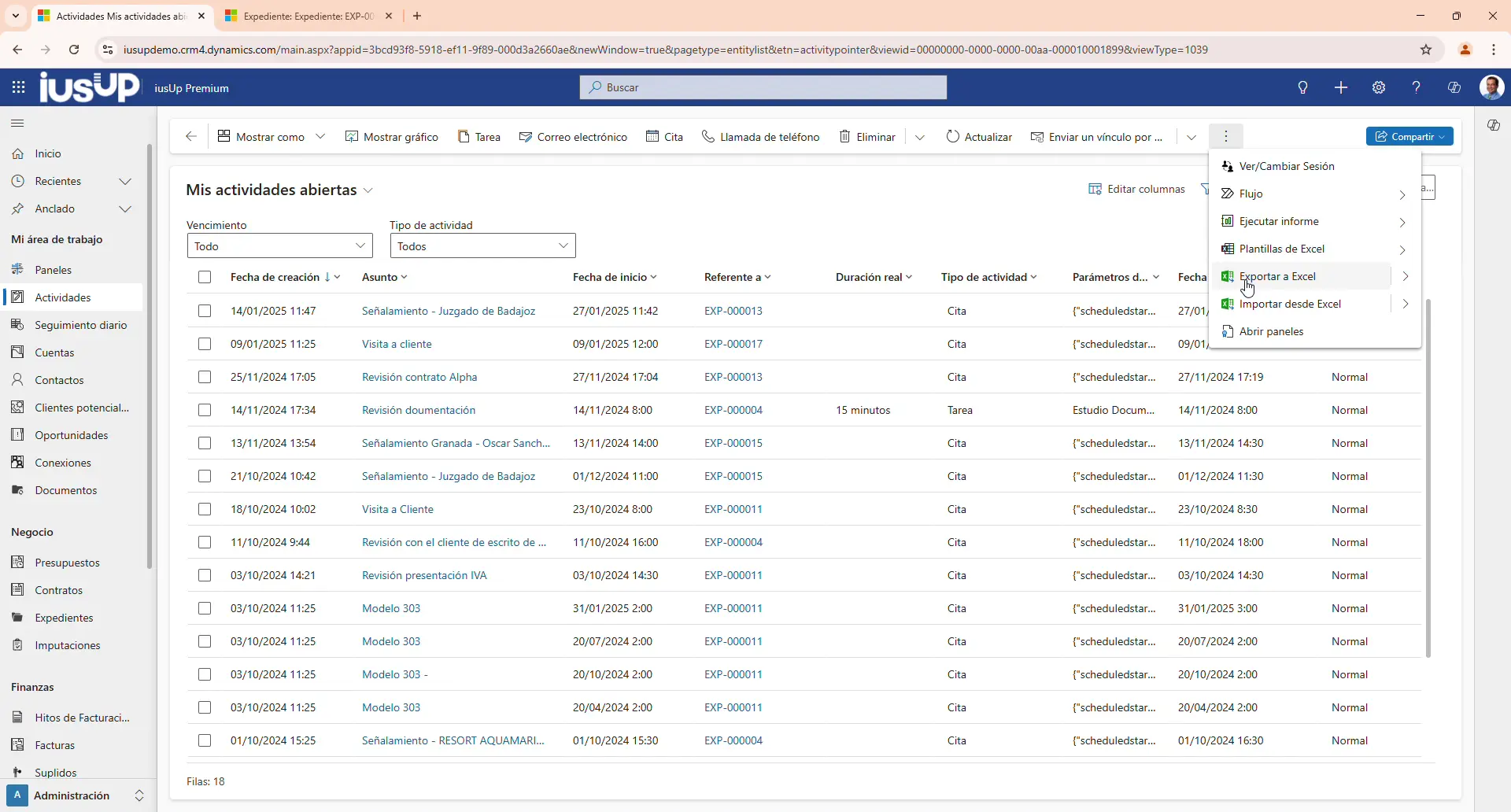Screen dimensions: 1511x812
Task: Open the Revisión contrato Alpha activity link
Action: pos(419,377)
